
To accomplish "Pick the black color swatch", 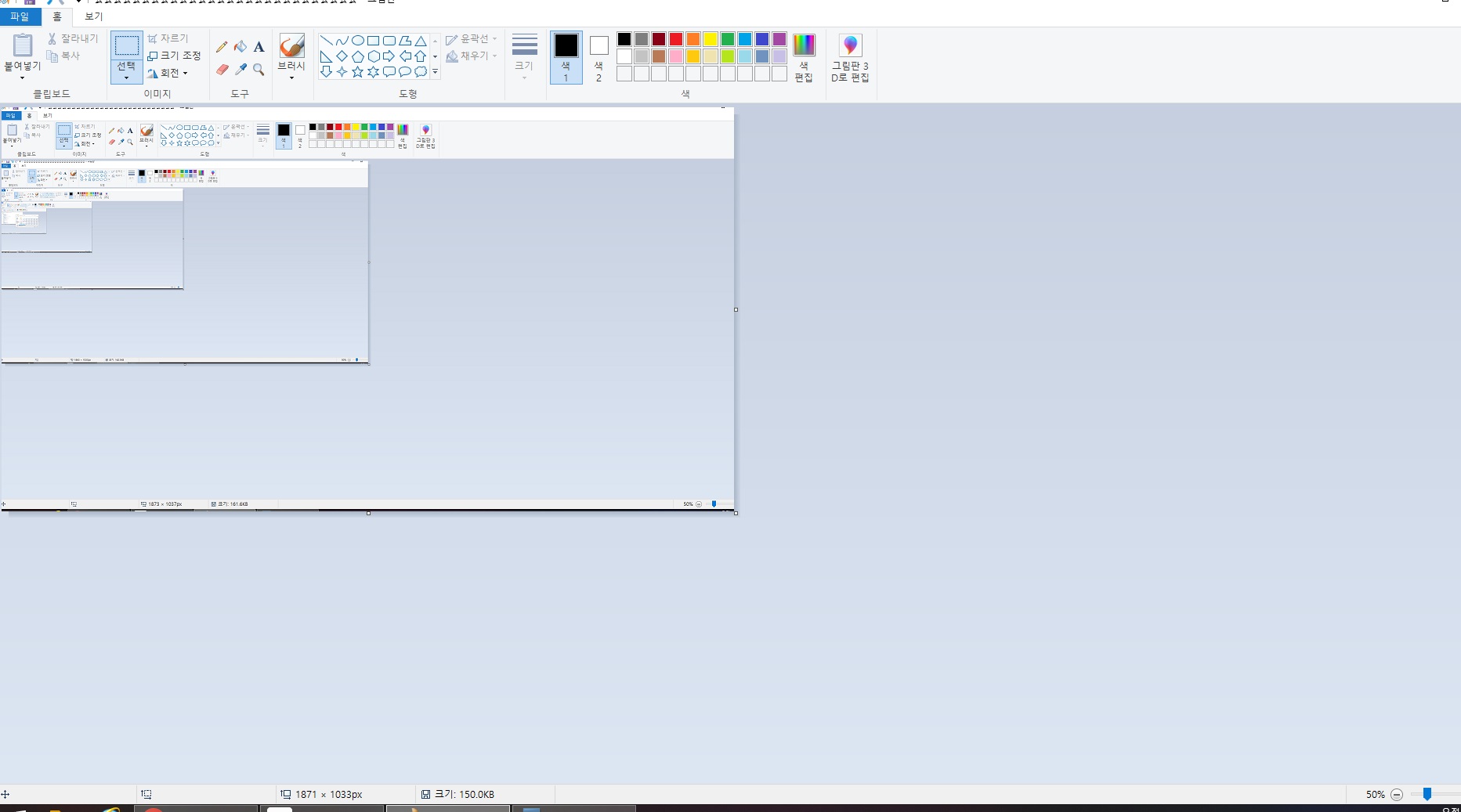I will click(x=624, y=39).
